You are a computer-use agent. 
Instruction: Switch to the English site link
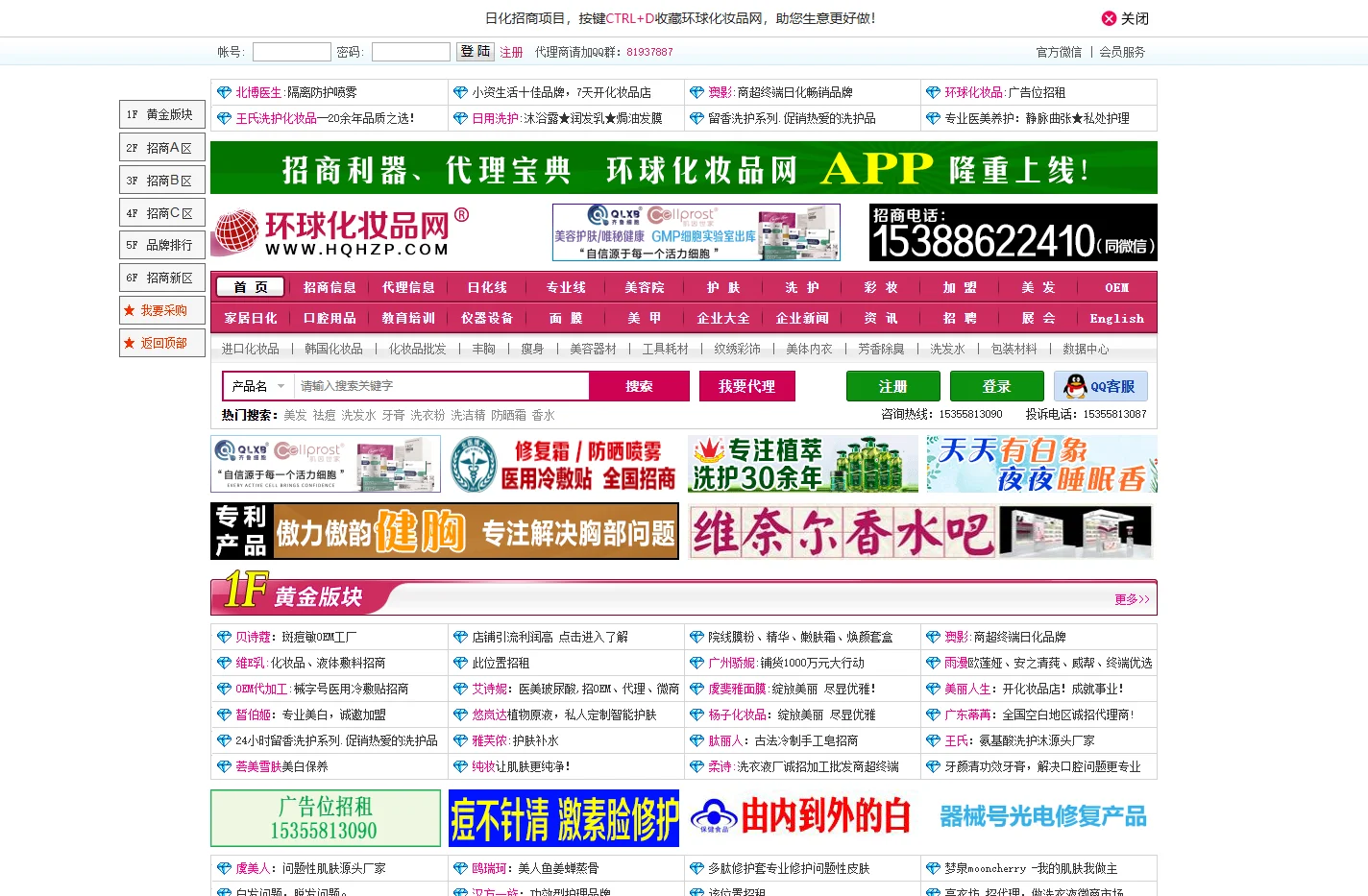(1117, 318)
